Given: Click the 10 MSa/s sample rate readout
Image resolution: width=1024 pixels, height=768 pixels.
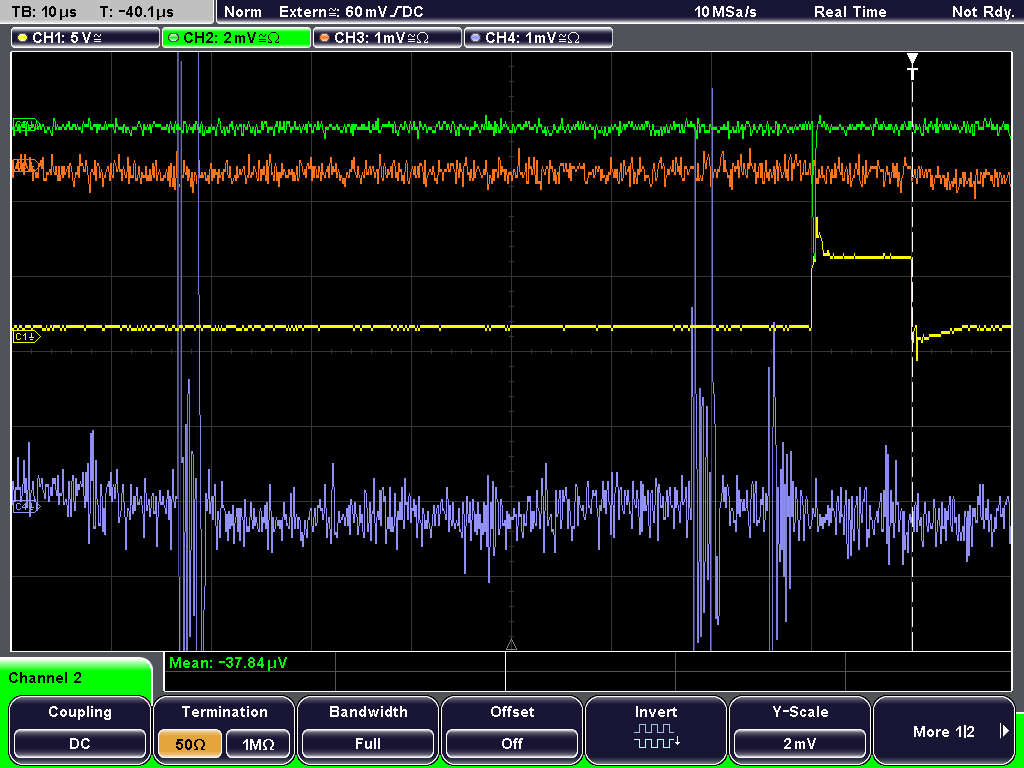Looking at the screenshot, I should 725,12.
